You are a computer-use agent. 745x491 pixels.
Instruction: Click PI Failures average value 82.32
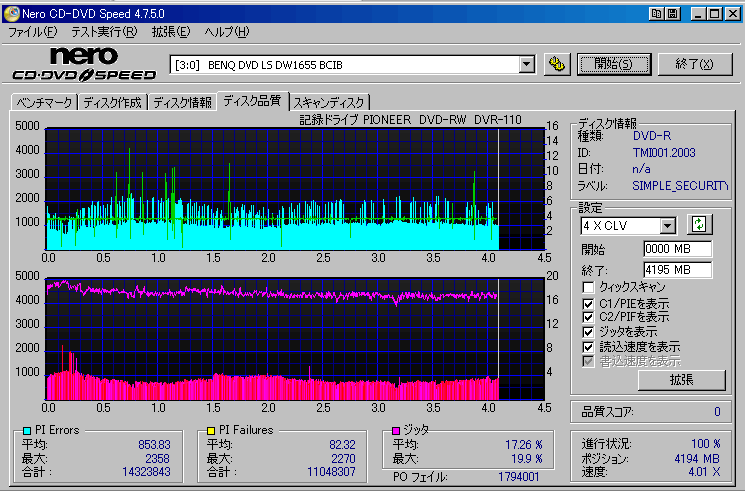click(342, 445)
